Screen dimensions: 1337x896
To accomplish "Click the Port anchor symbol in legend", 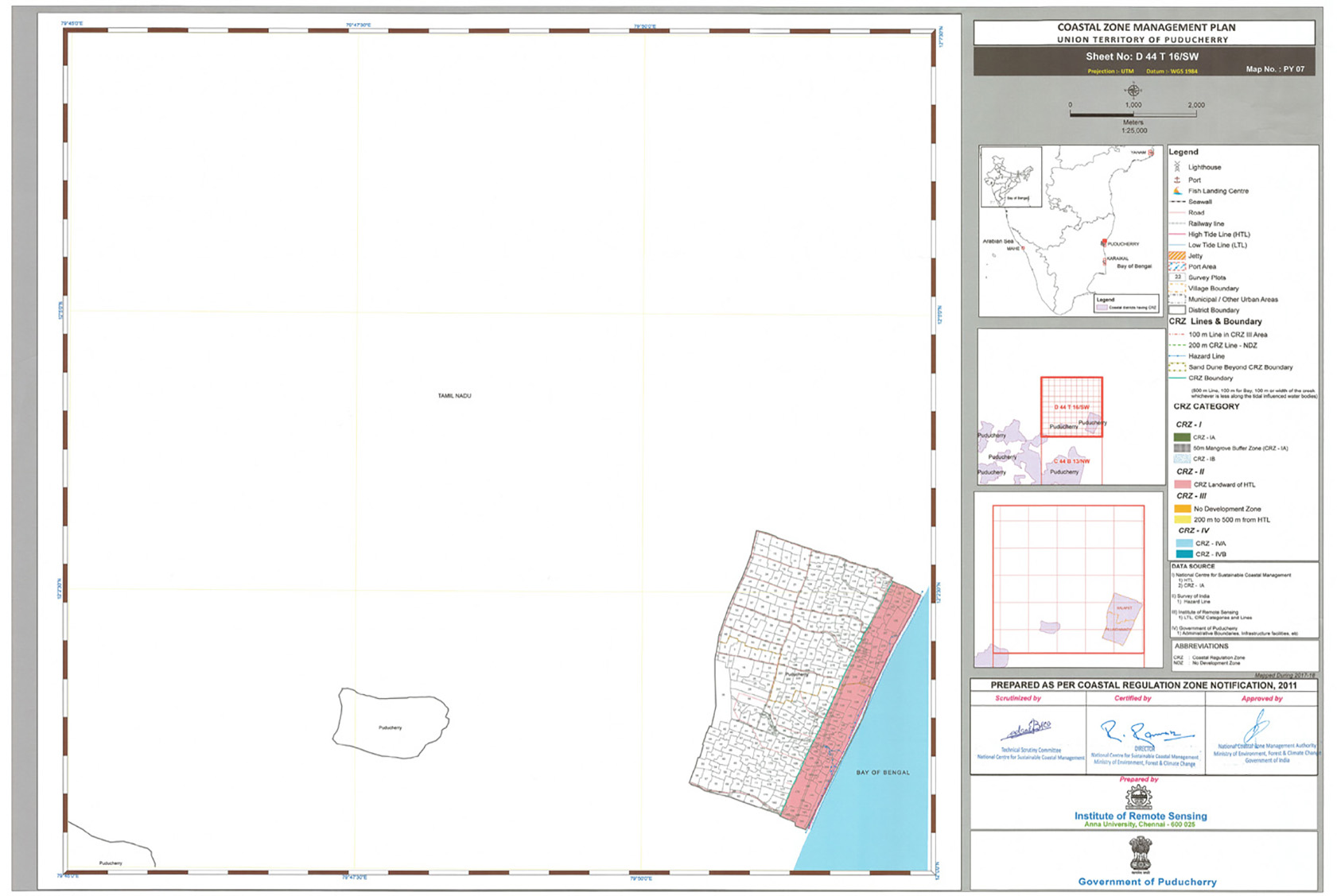I will pos(1177,180).
